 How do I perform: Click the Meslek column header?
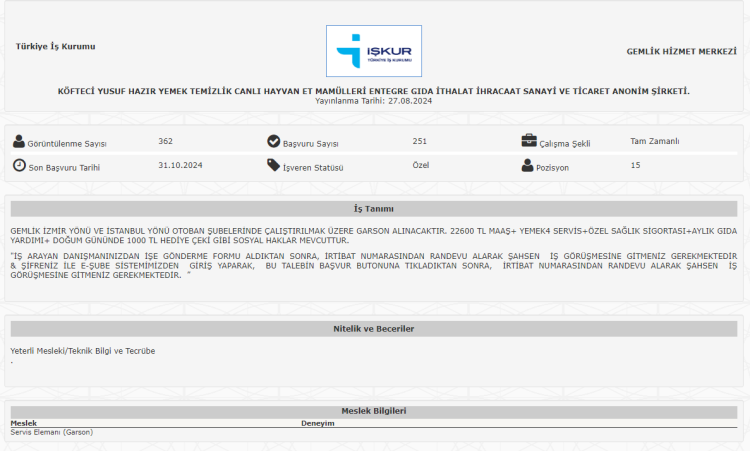(23, 423)
